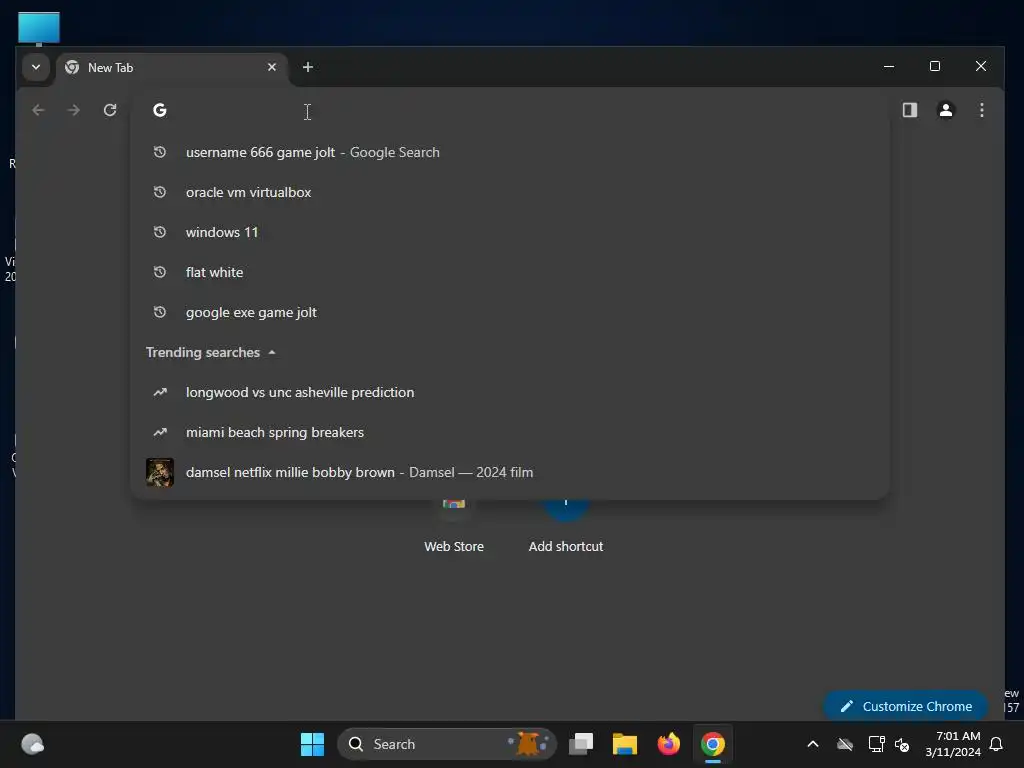Launch Firefox from taskbar
Screen dimensions: 1024x768
click(x=669, y=744)
